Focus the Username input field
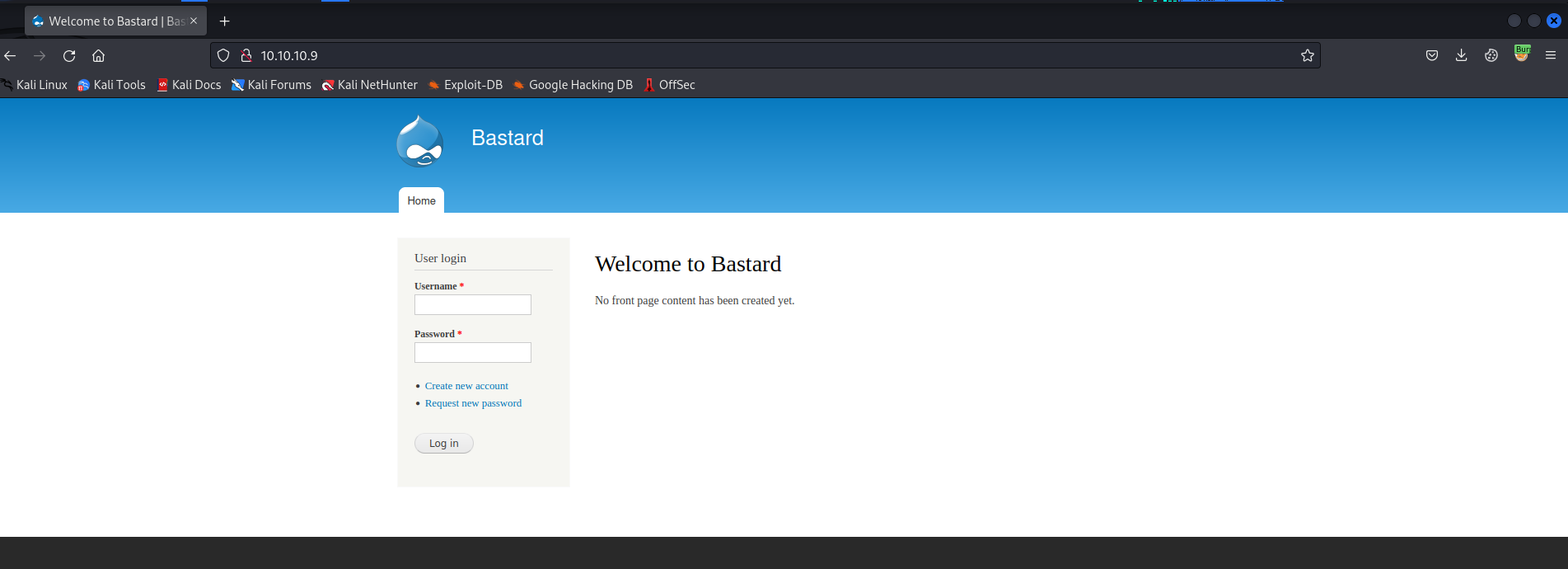Screen dimensions: 1568x569 (473, 305)
